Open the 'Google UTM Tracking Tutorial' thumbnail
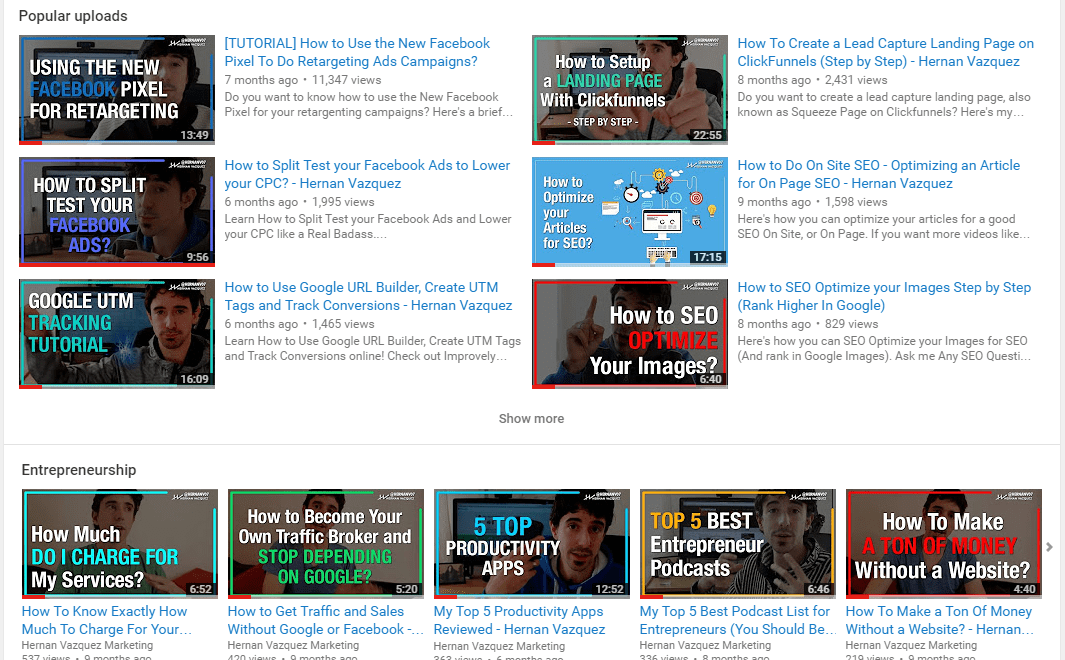Viewport: 1065px width, 660px height. coord(117,334)
